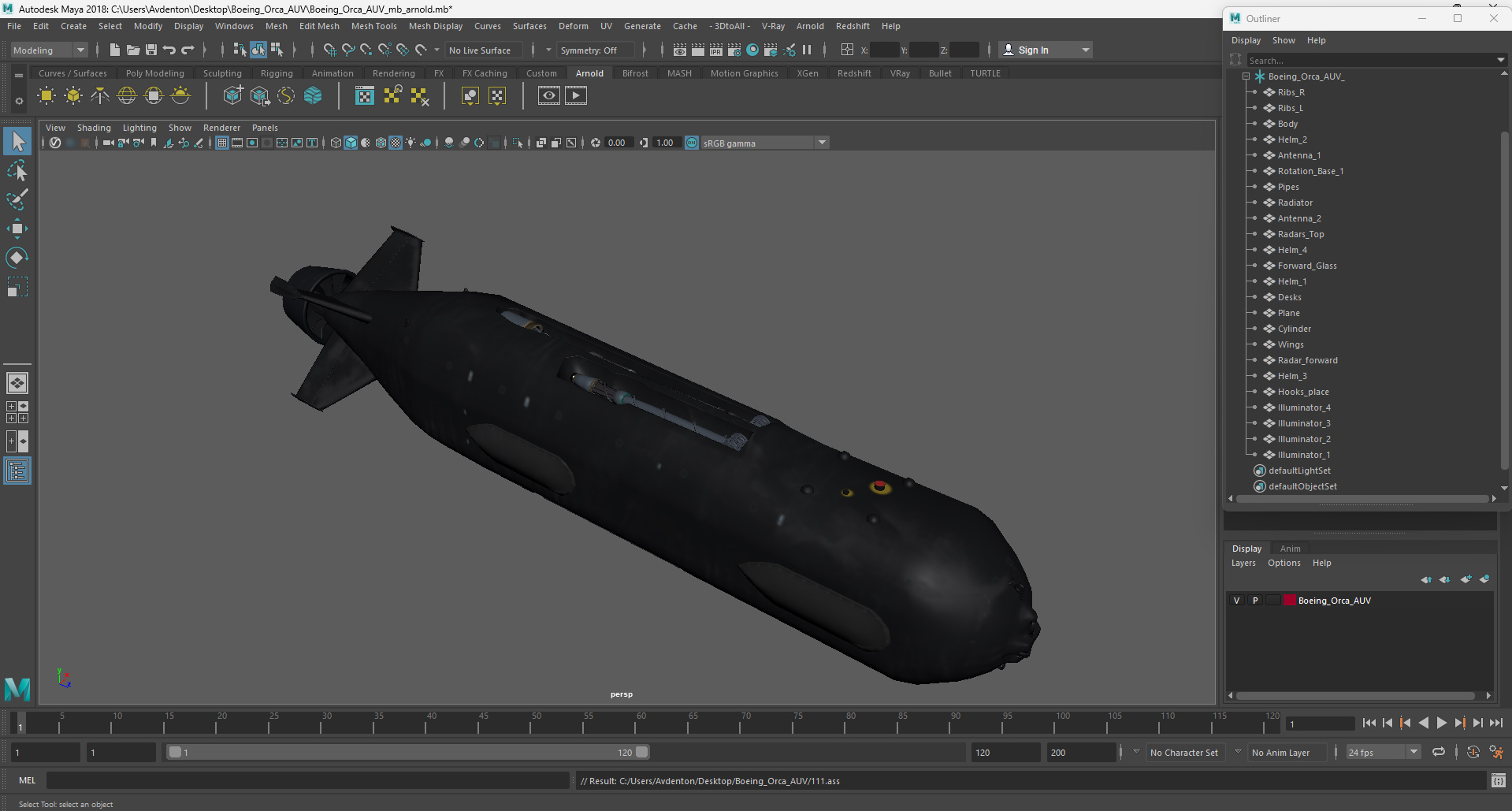Image resolution: width=1512 pixels, height=811 pixels.
Task: Create a new empty display layer
Action: click(1466, 579)
